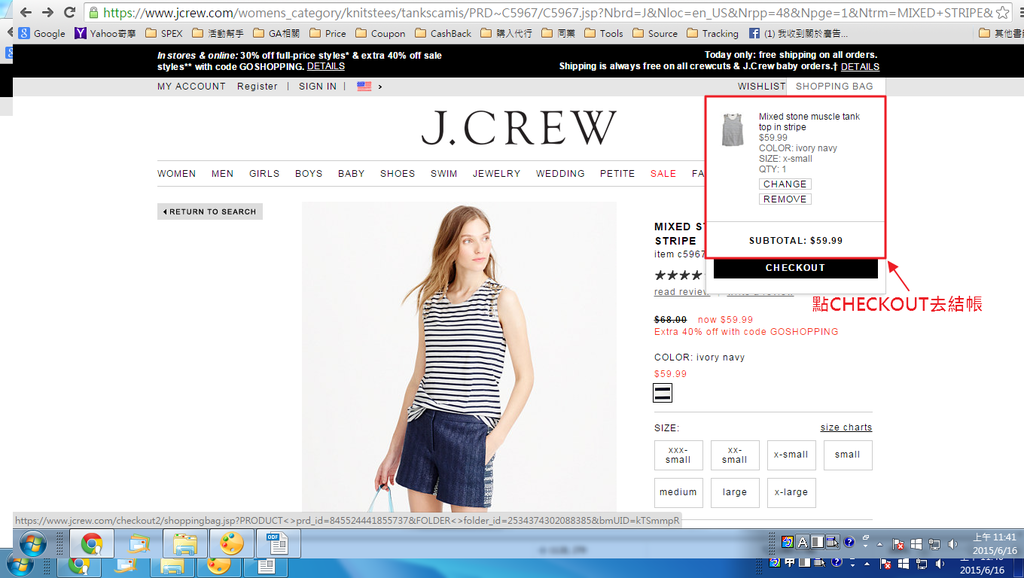Open the Coupon bookmarks folder
The height and width of the screenshot is (578, 1024).
380,33
